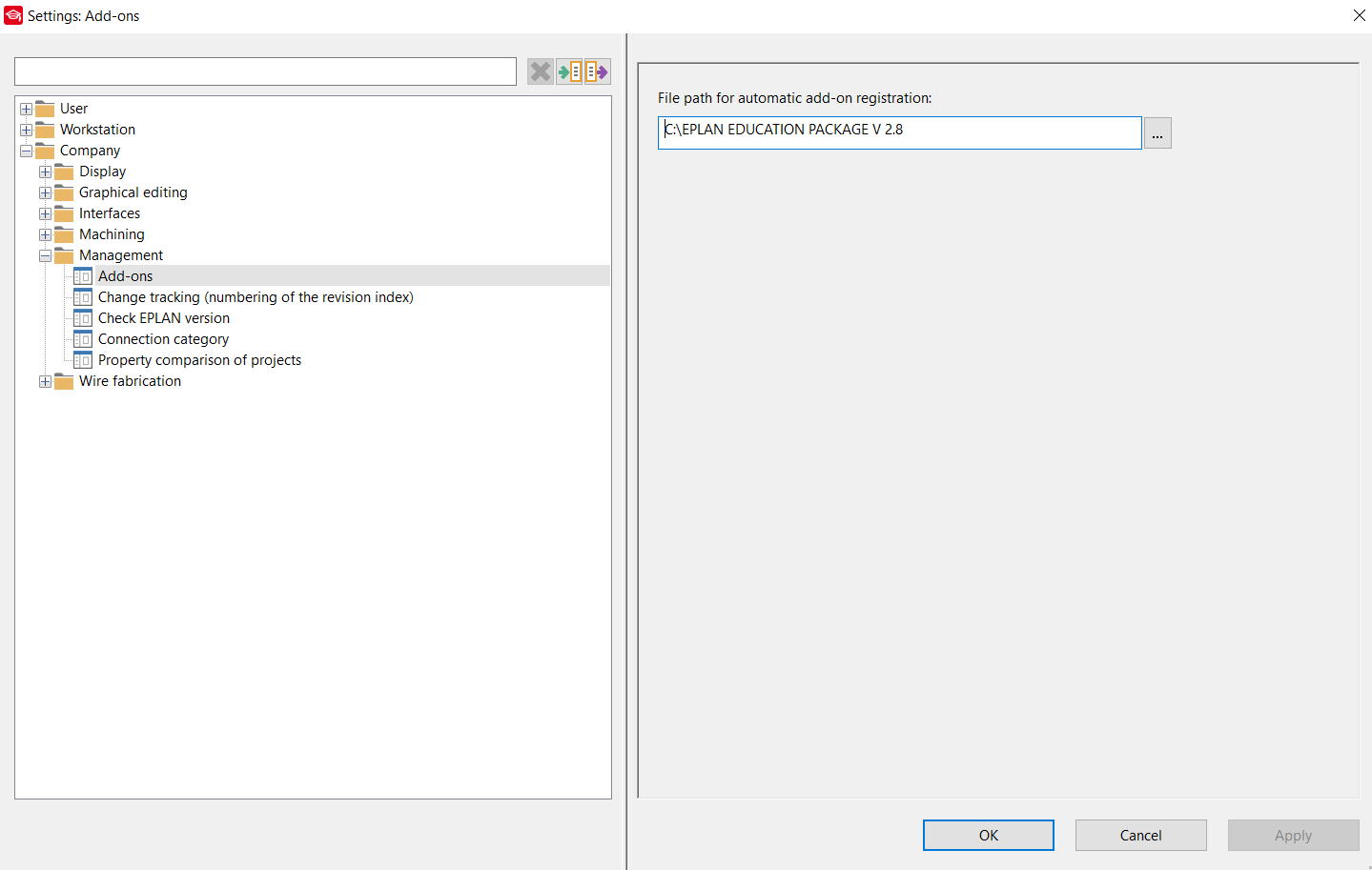Select the Interfaces label in tree

click(110, 213)
